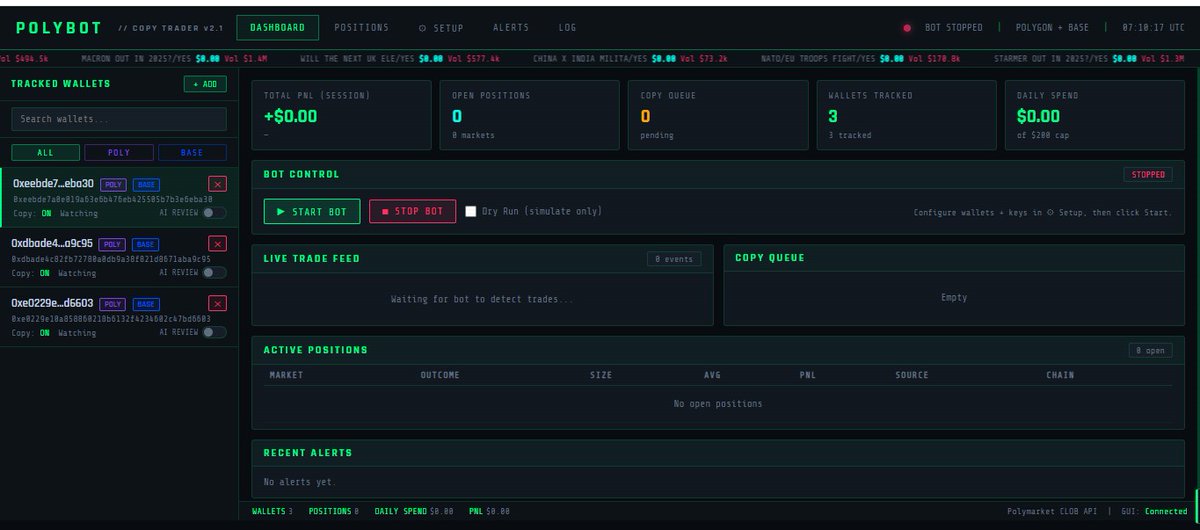Click the red bot status indicator dot

click(907, 28)
